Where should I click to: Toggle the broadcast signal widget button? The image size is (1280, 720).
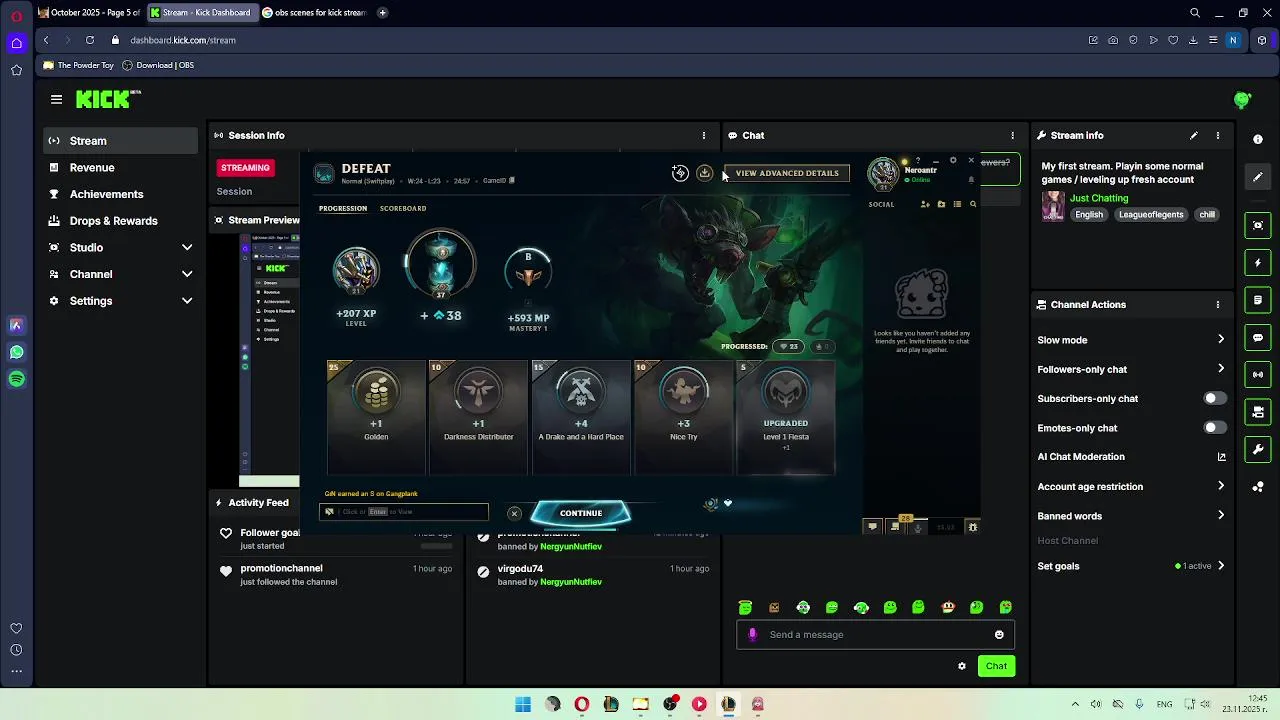pyautogui.click(x=1258, y=374)
